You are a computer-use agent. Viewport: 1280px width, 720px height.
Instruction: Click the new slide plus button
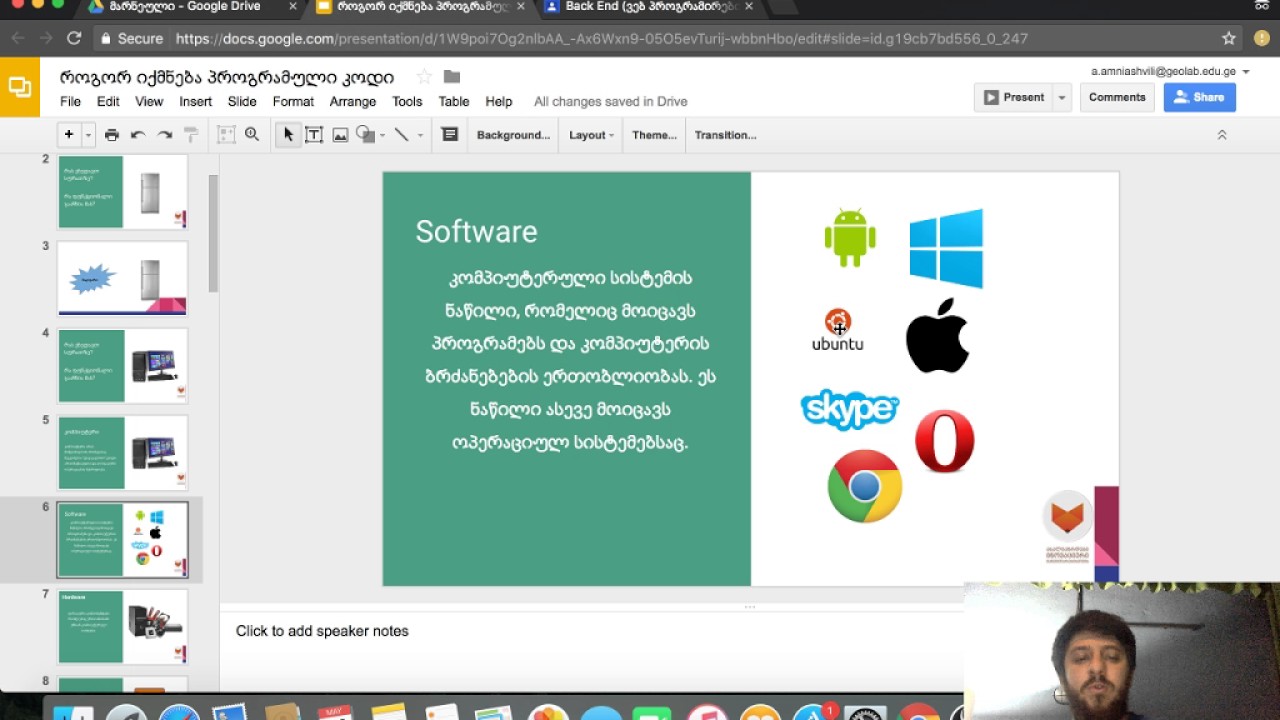click(69, 135)
